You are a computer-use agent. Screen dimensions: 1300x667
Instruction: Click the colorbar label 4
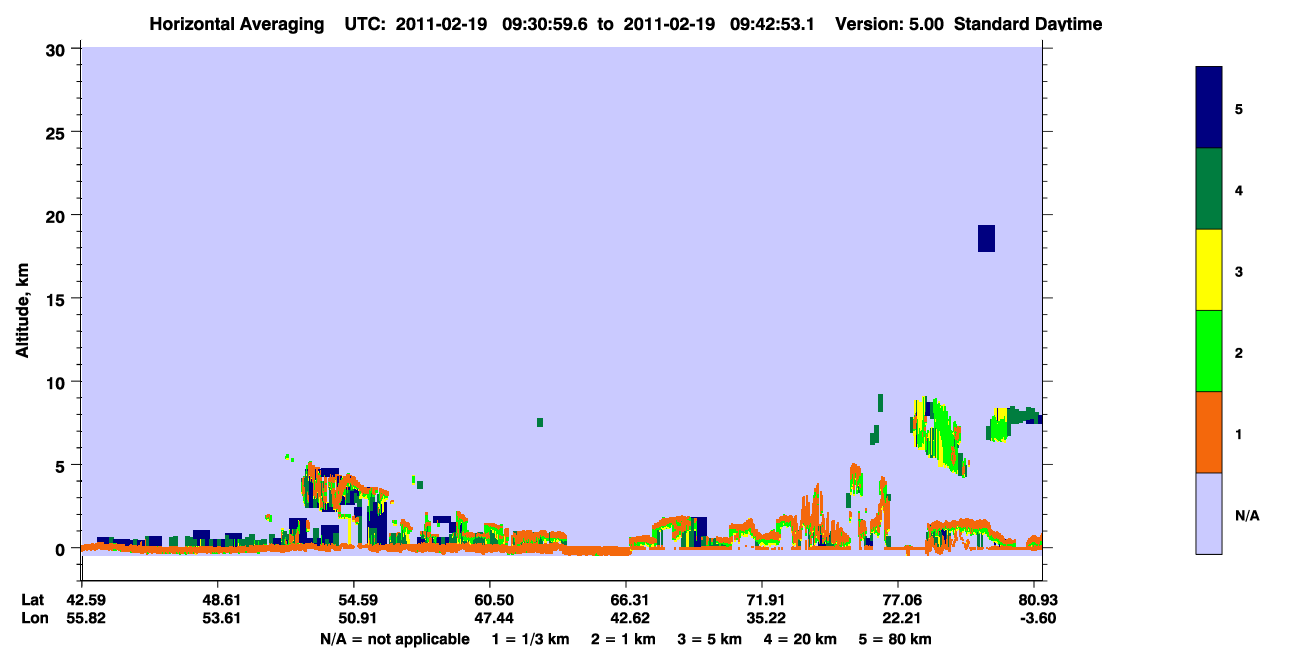tap(1239, 189)
